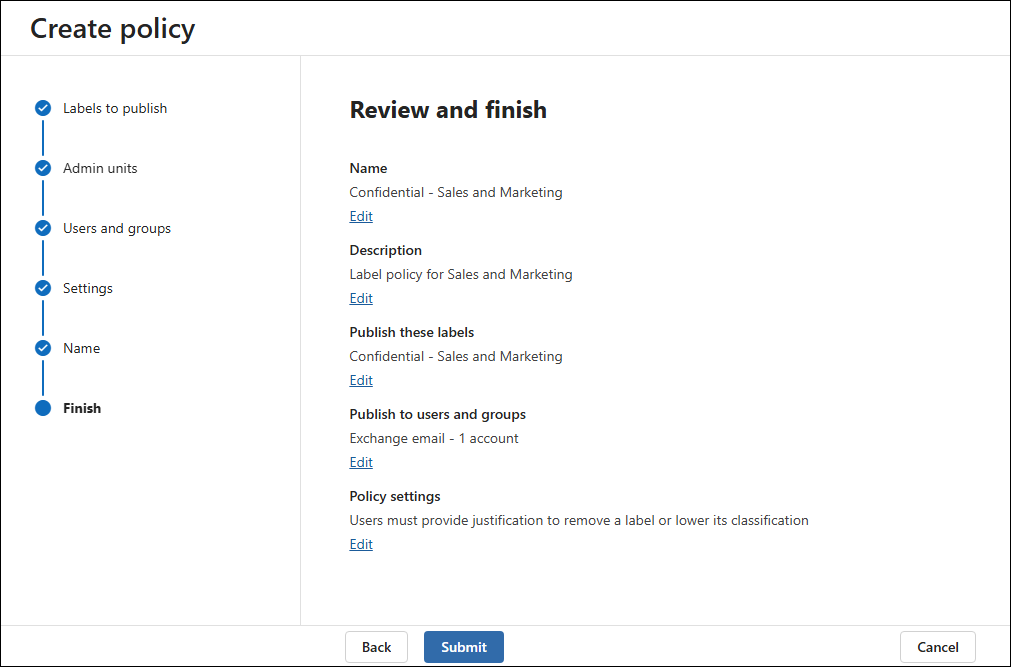Go Back to the previous step

click(377, 647)
